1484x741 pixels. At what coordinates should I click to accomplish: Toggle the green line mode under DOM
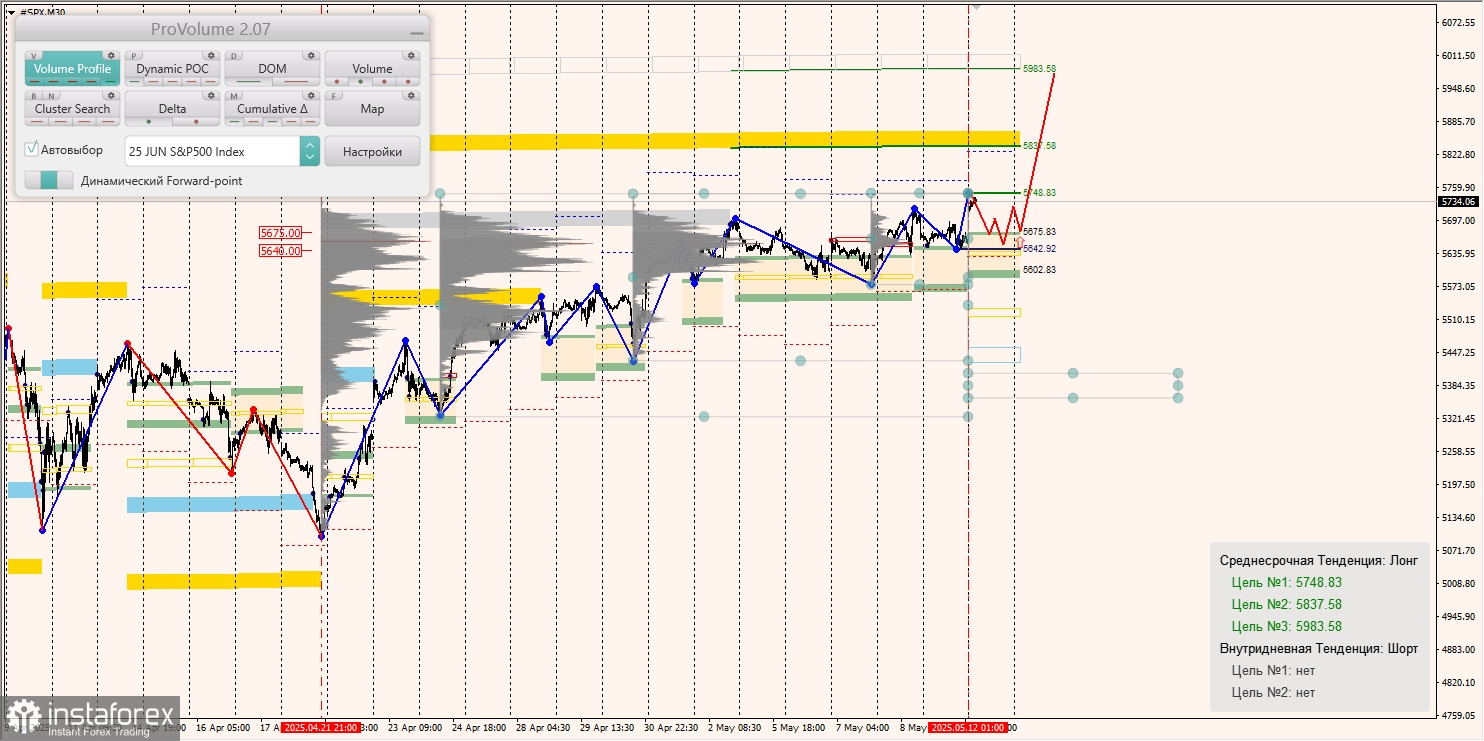click(x=250, y=82)
